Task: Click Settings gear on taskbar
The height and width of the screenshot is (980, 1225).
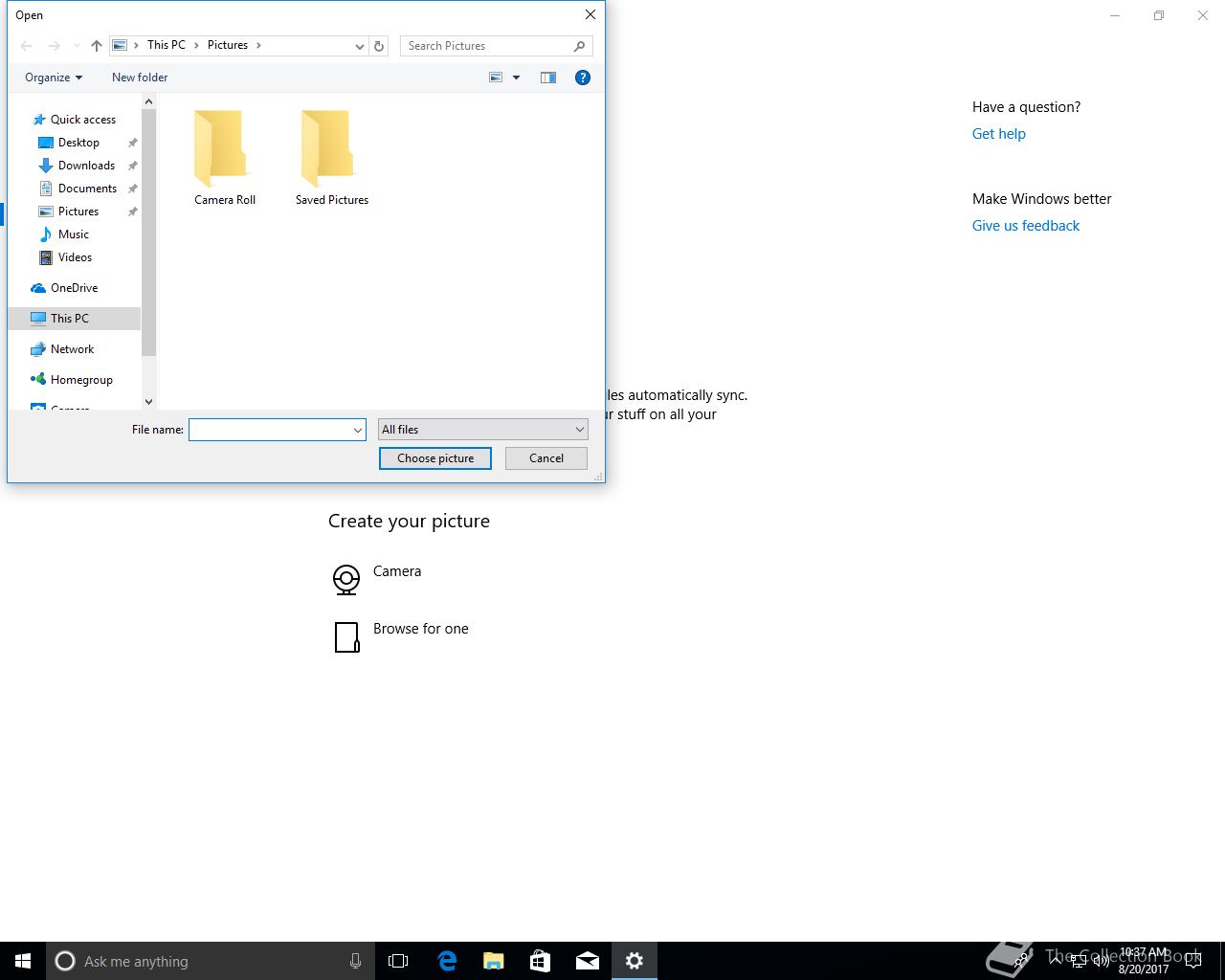Action: point(635,961)
